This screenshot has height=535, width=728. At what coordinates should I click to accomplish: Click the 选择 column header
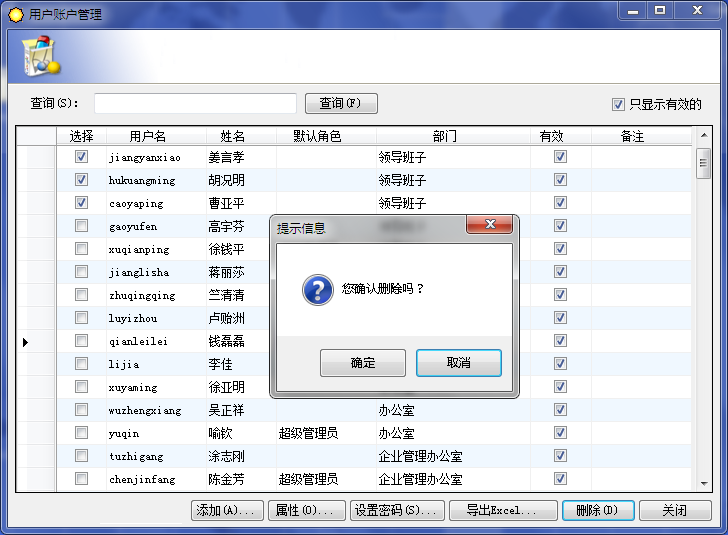tap(81, 136)
